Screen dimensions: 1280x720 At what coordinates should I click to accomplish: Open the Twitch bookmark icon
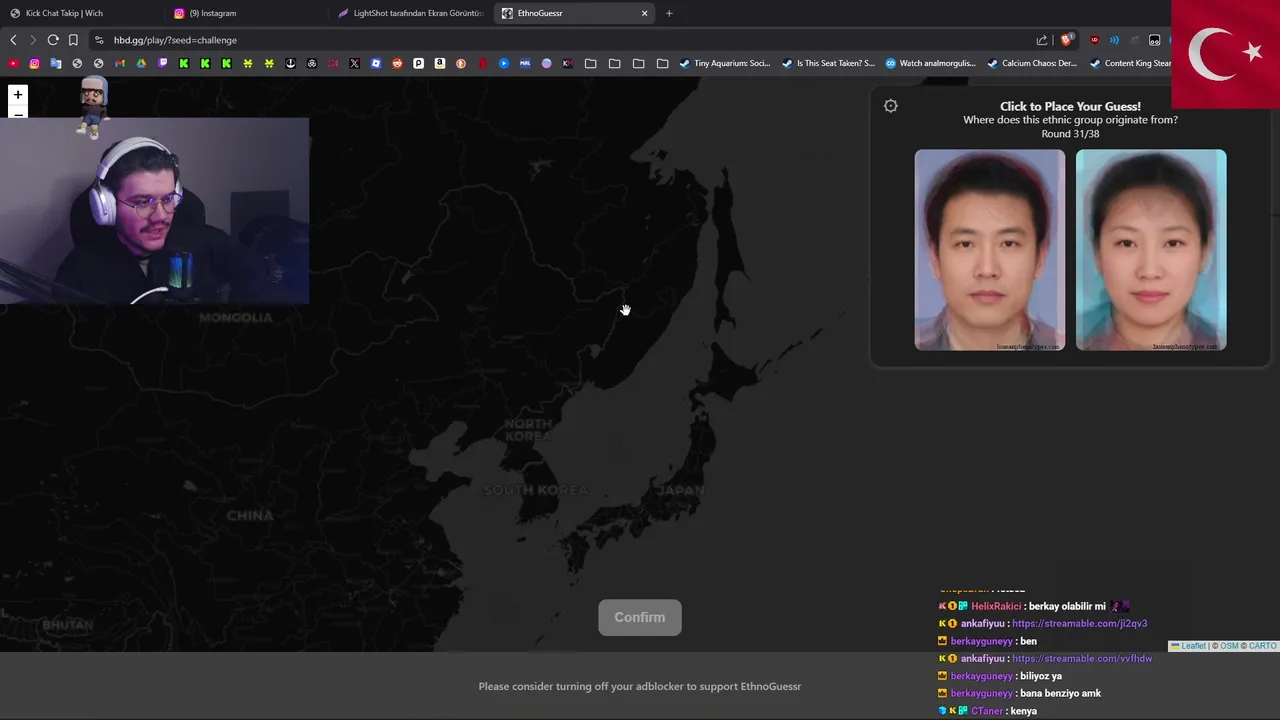tap(163, 63)
